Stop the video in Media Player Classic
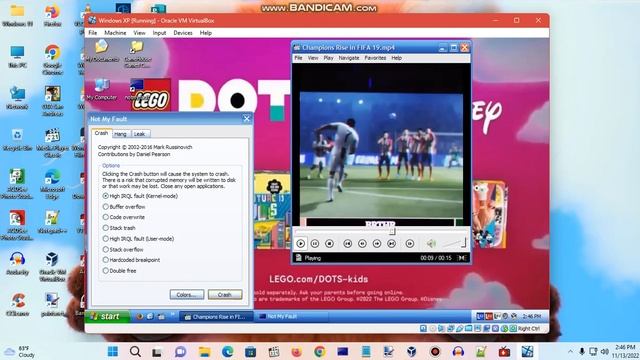This screenshot has width=640, height=360. tap(329, 244)
